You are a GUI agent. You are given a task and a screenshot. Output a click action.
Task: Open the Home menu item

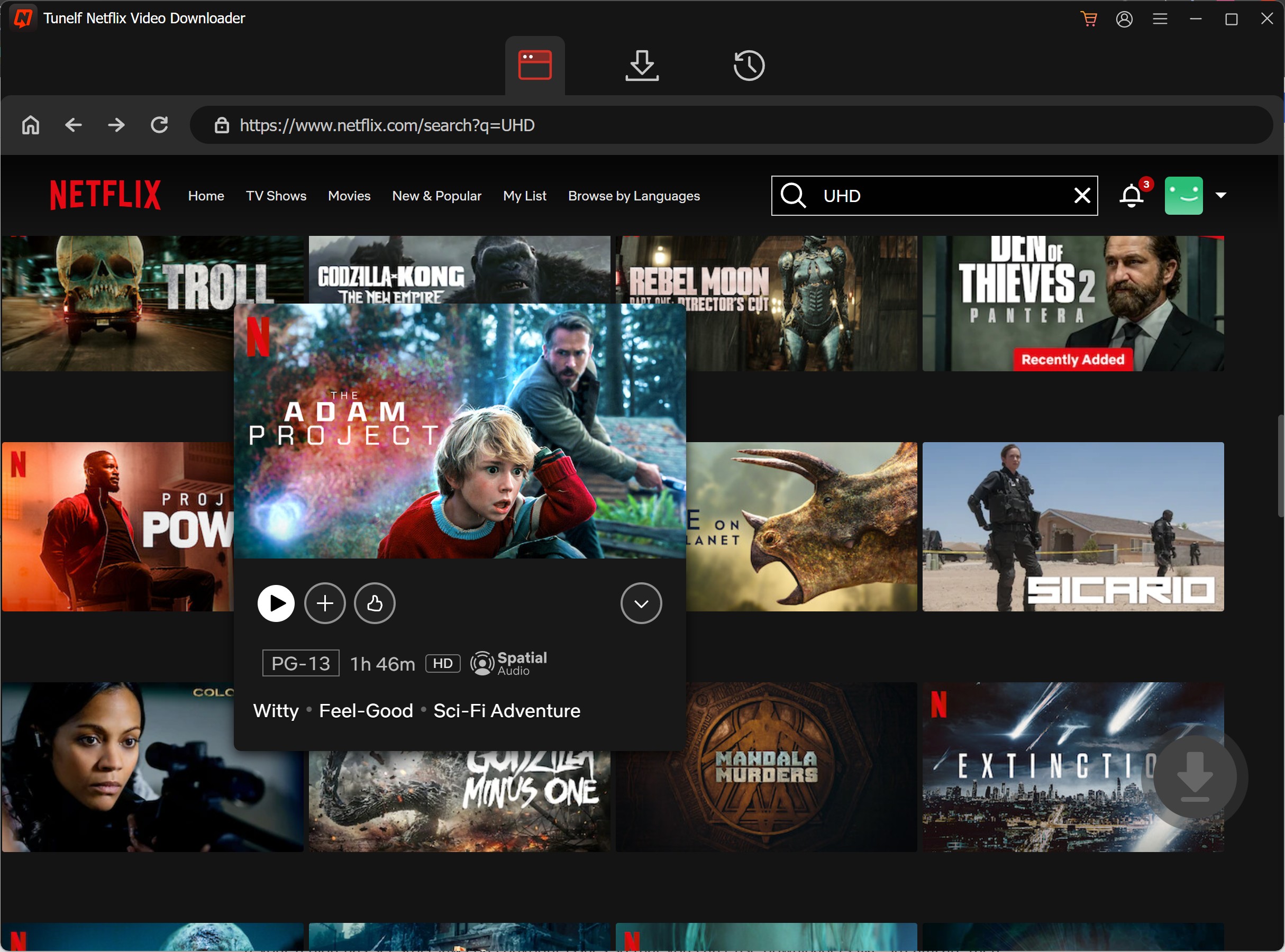pyautogui.click(x=206, y=196)
